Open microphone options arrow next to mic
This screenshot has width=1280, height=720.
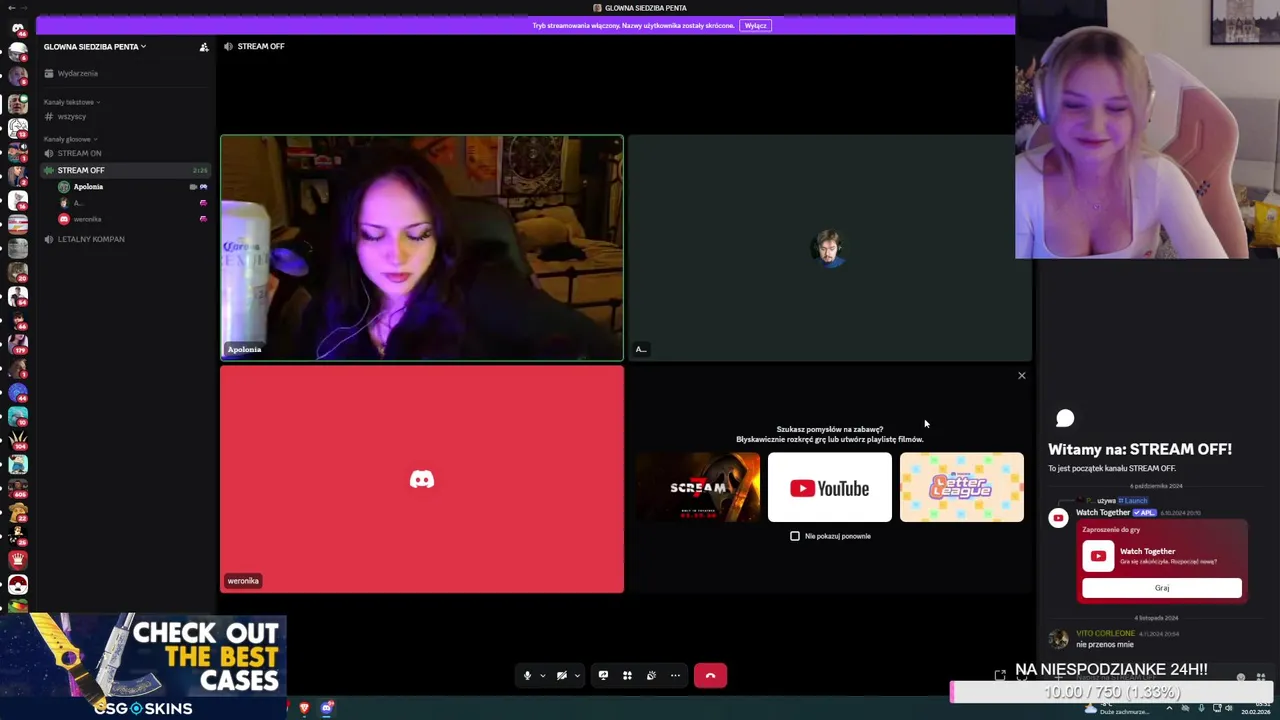tap(542, 676)
